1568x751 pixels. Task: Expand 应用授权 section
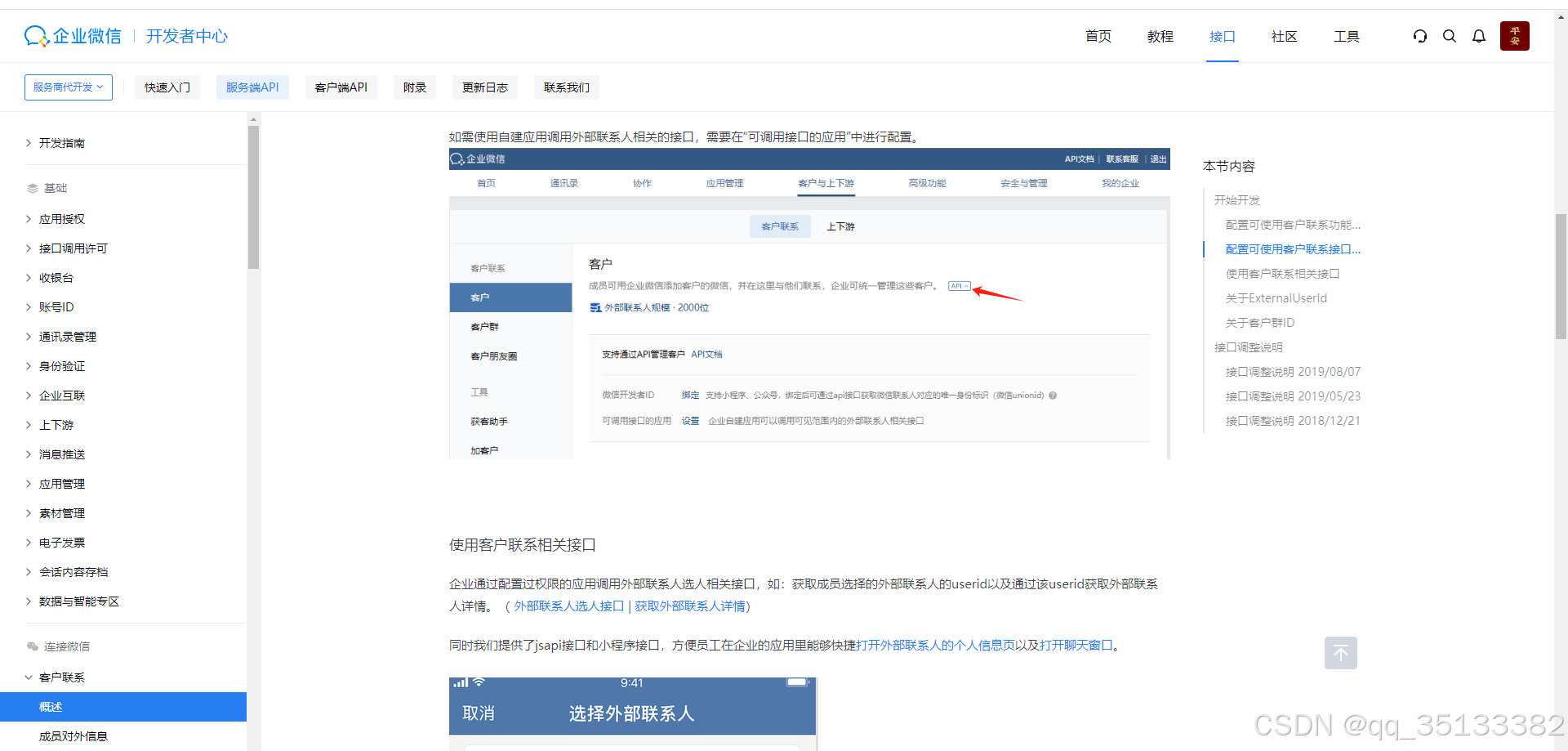point(61,219)
